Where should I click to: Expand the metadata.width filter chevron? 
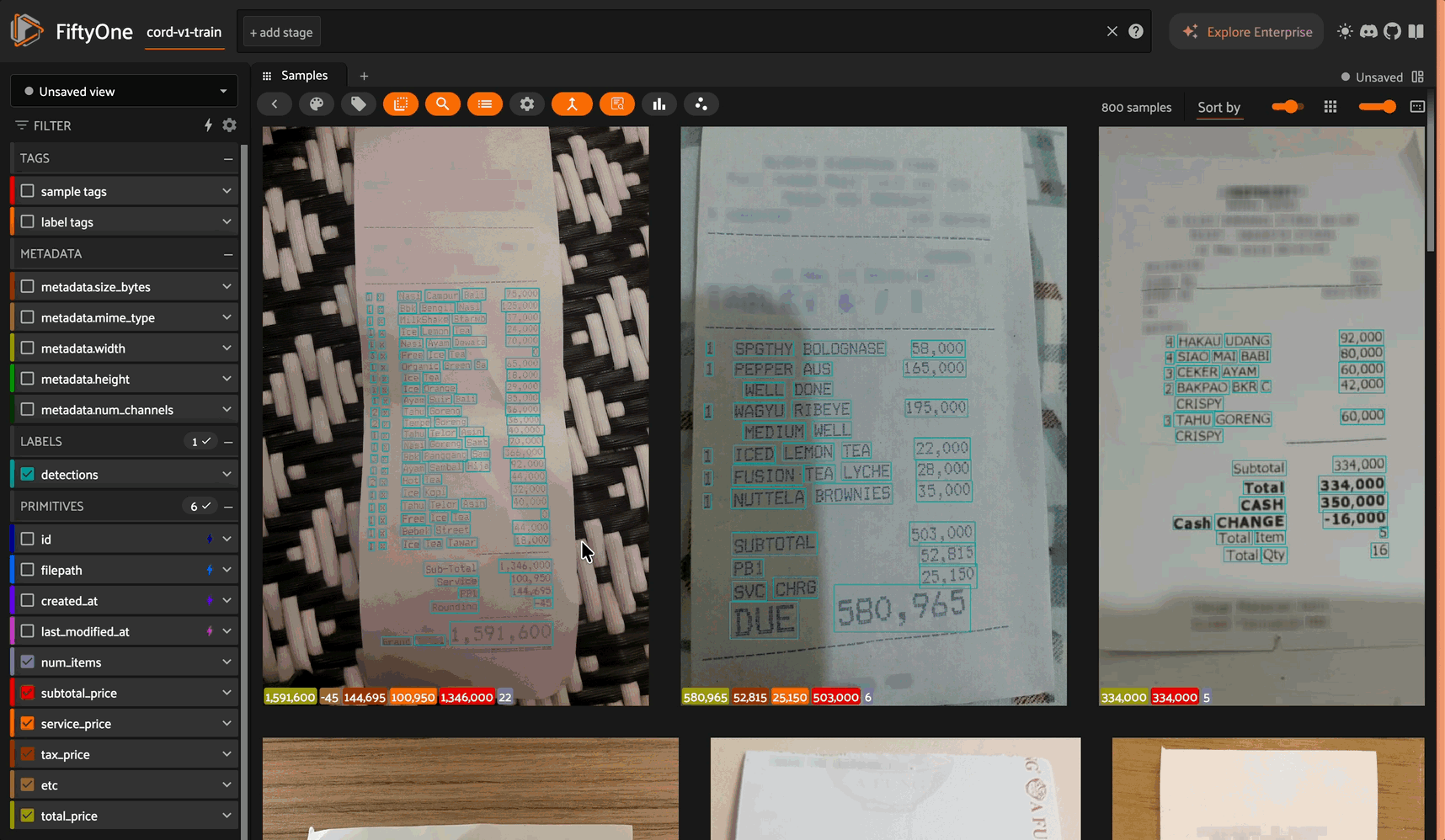[227, 348]
